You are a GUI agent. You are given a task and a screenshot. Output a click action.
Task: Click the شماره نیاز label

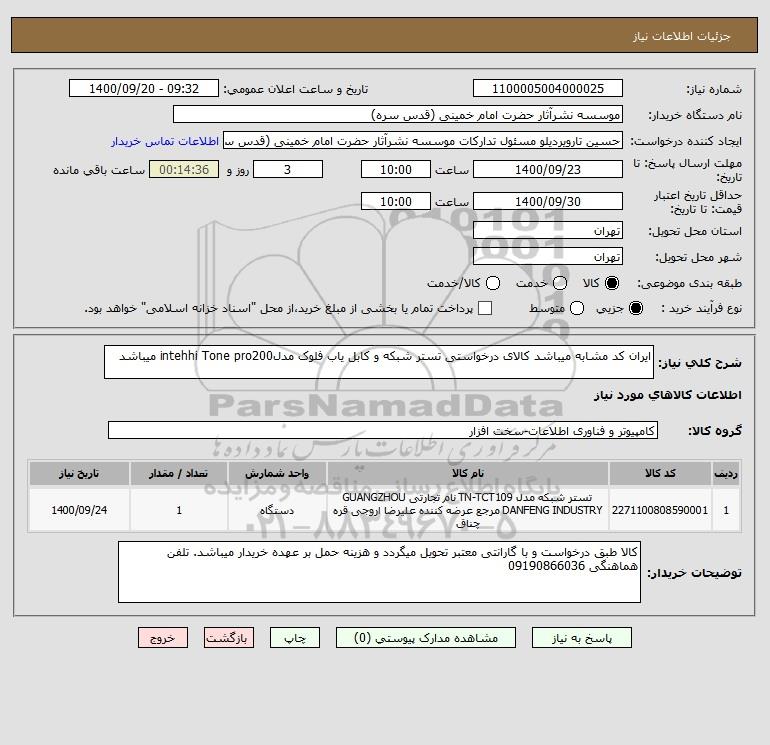[x=714, y=89]
